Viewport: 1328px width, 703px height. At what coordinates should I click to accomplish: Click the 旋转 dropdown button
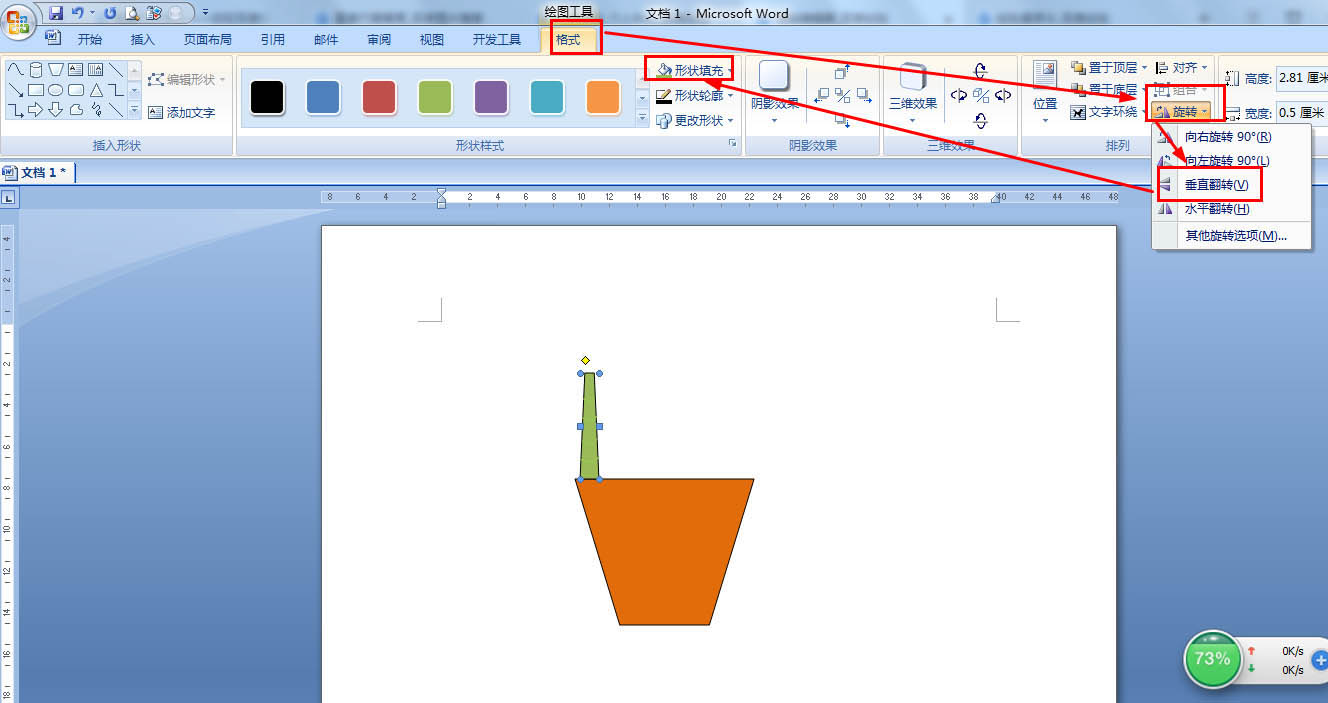1182,112
